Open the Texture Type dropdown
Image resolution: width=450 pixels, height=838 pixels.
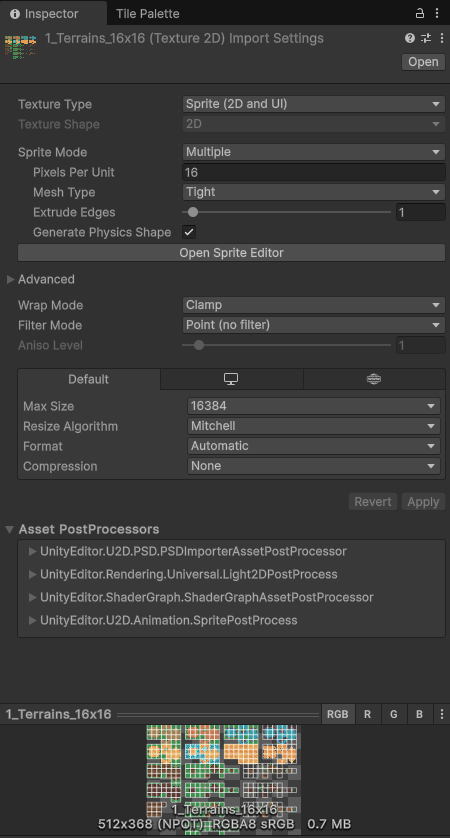click(x=314, y=104)
